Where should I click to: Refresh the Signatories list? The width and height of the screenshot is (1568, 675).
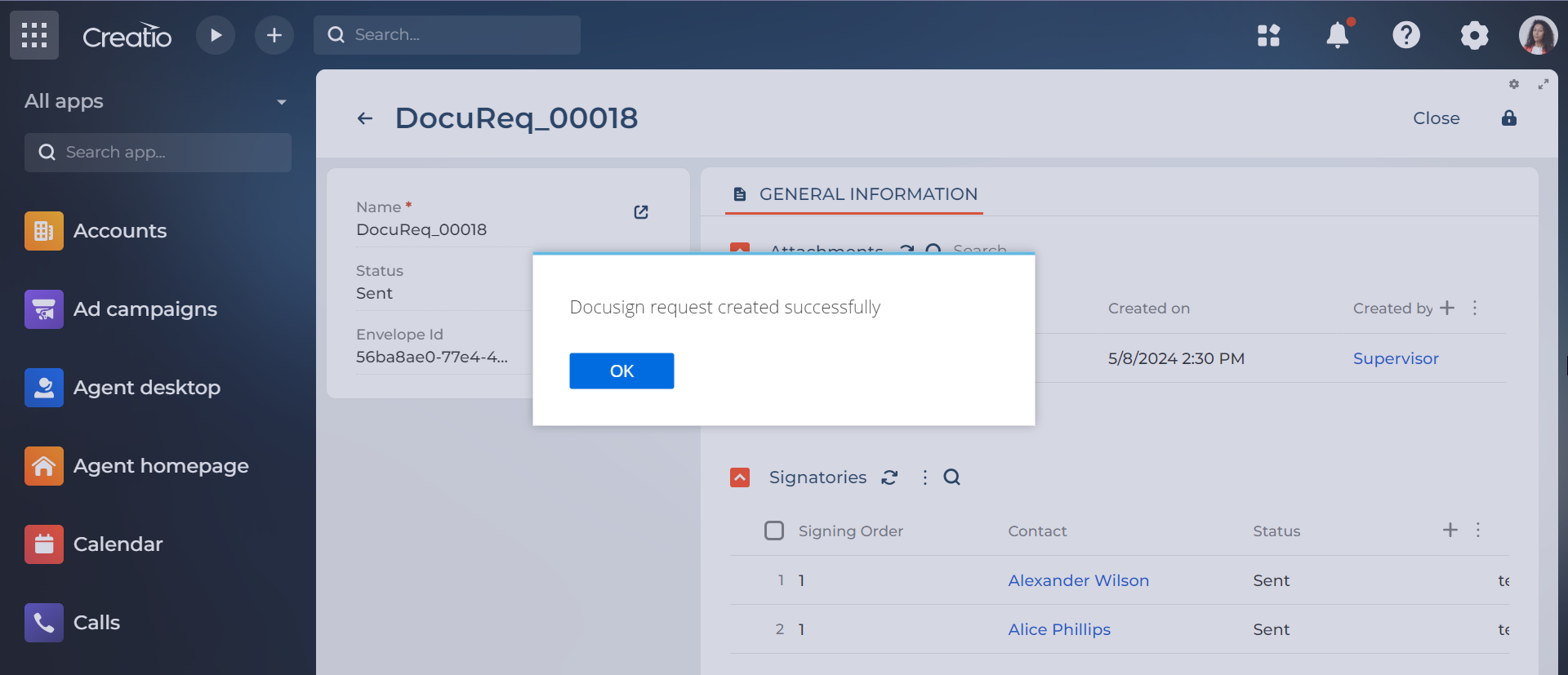point(889,477)
